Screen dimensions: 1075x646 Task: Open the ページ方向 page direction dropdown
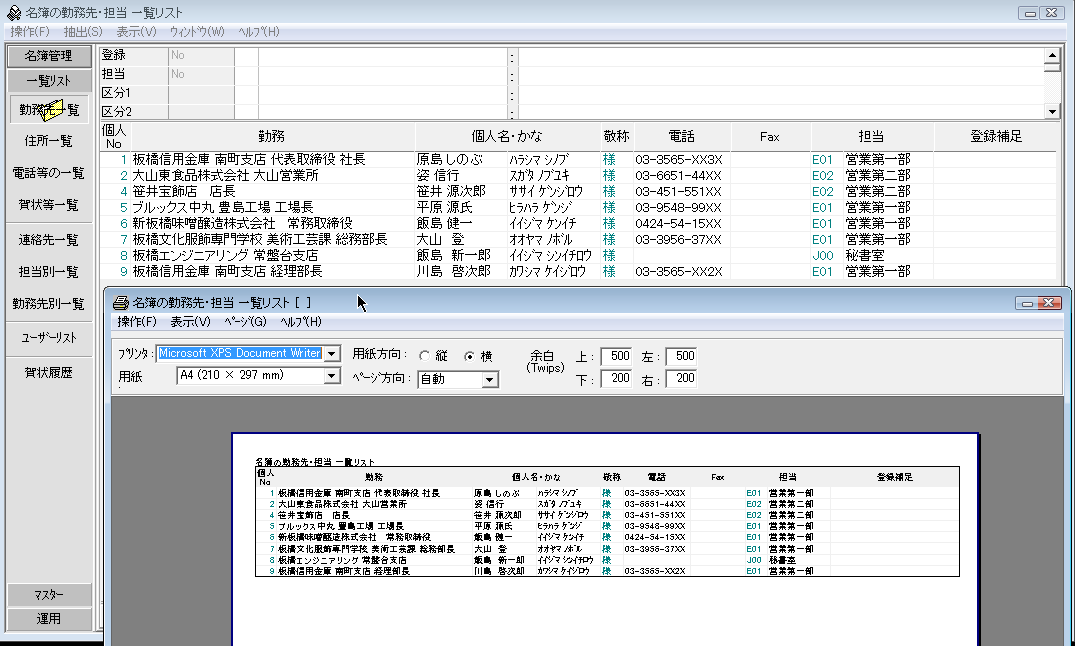point(489,380)
